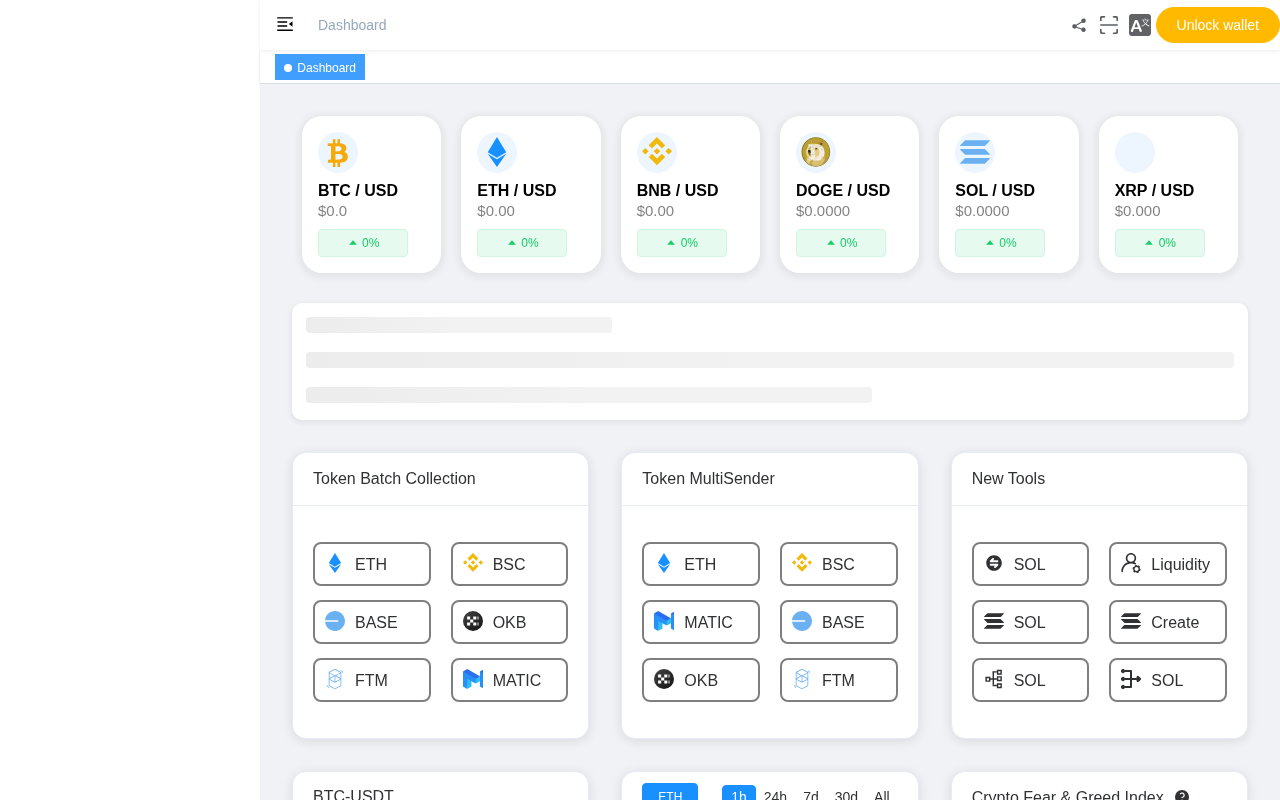Unlock the wallet

(x=1218, y=25)
